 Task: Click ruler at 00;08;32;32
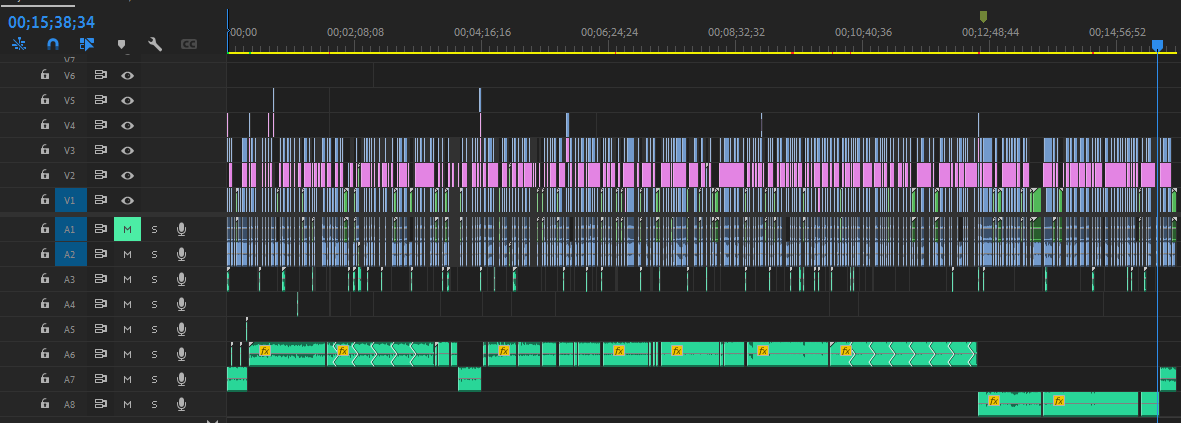(737, 32)
